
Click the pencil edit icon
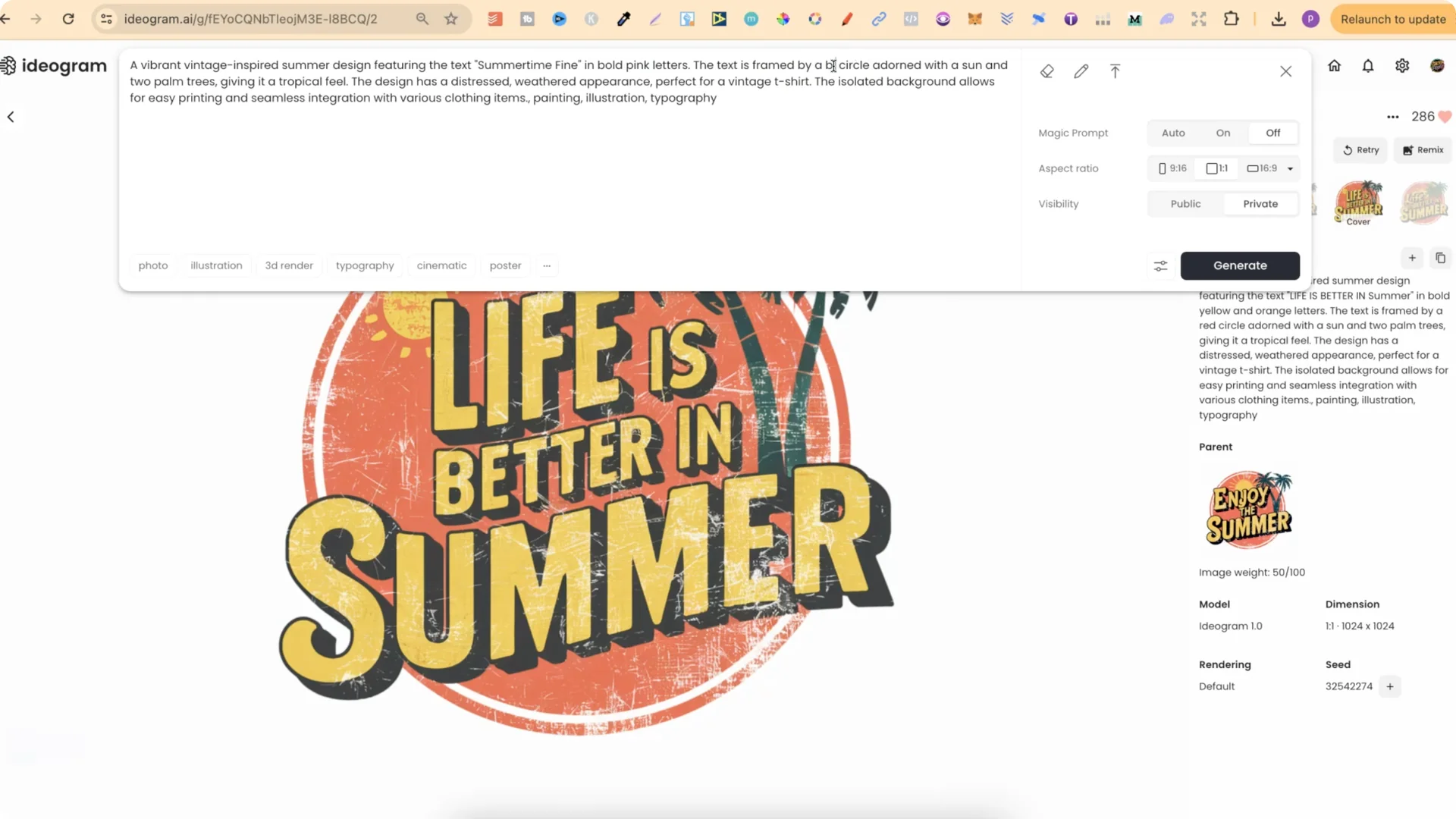click(x=1081, y=71)
